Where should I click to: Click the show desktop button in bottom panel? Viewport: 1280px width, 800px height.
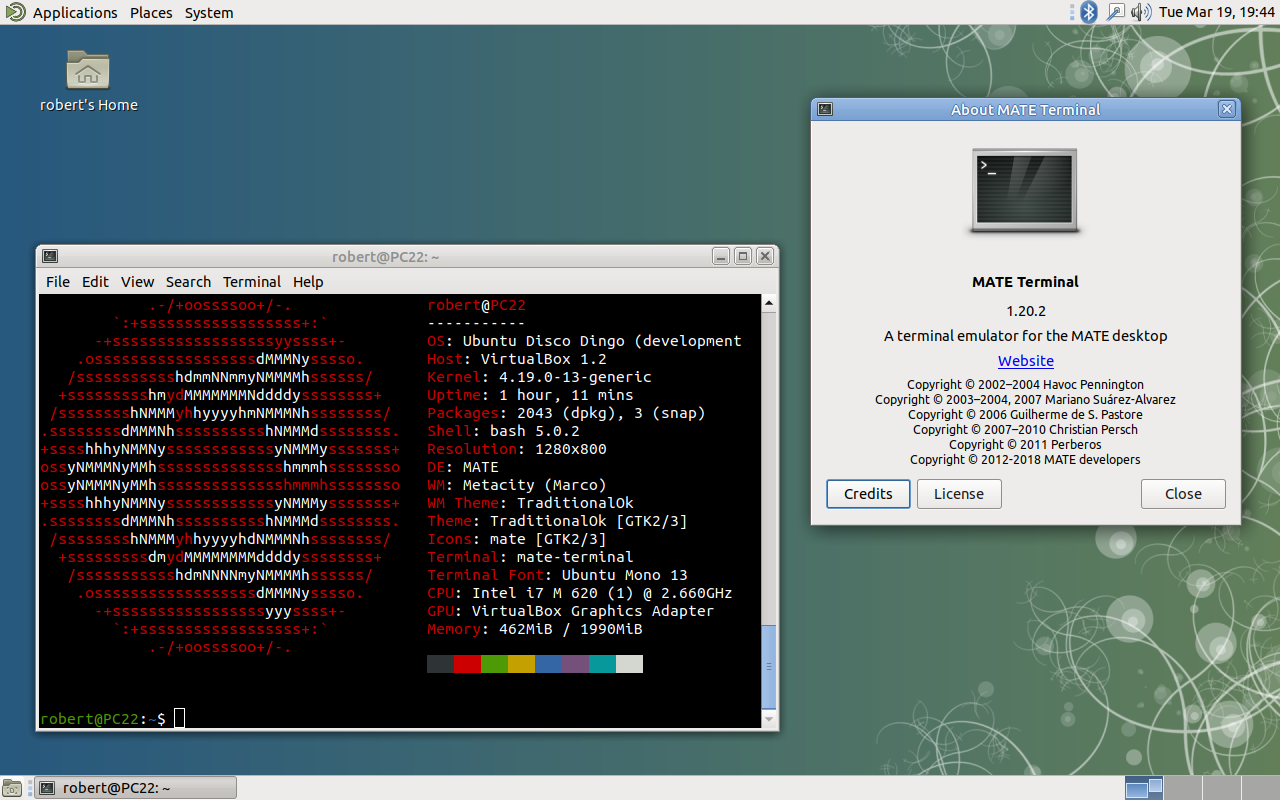tap(11, 788)
